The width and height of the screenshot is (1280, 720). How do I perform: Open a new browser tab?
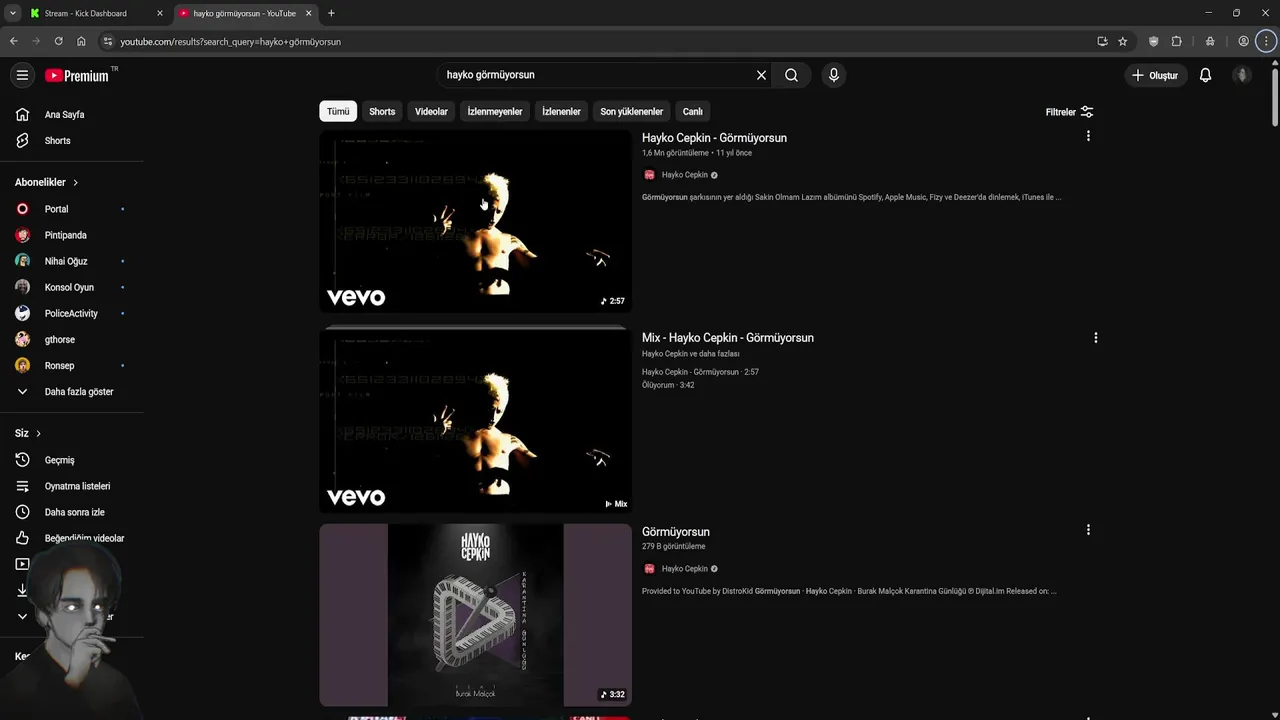[331, 13]
